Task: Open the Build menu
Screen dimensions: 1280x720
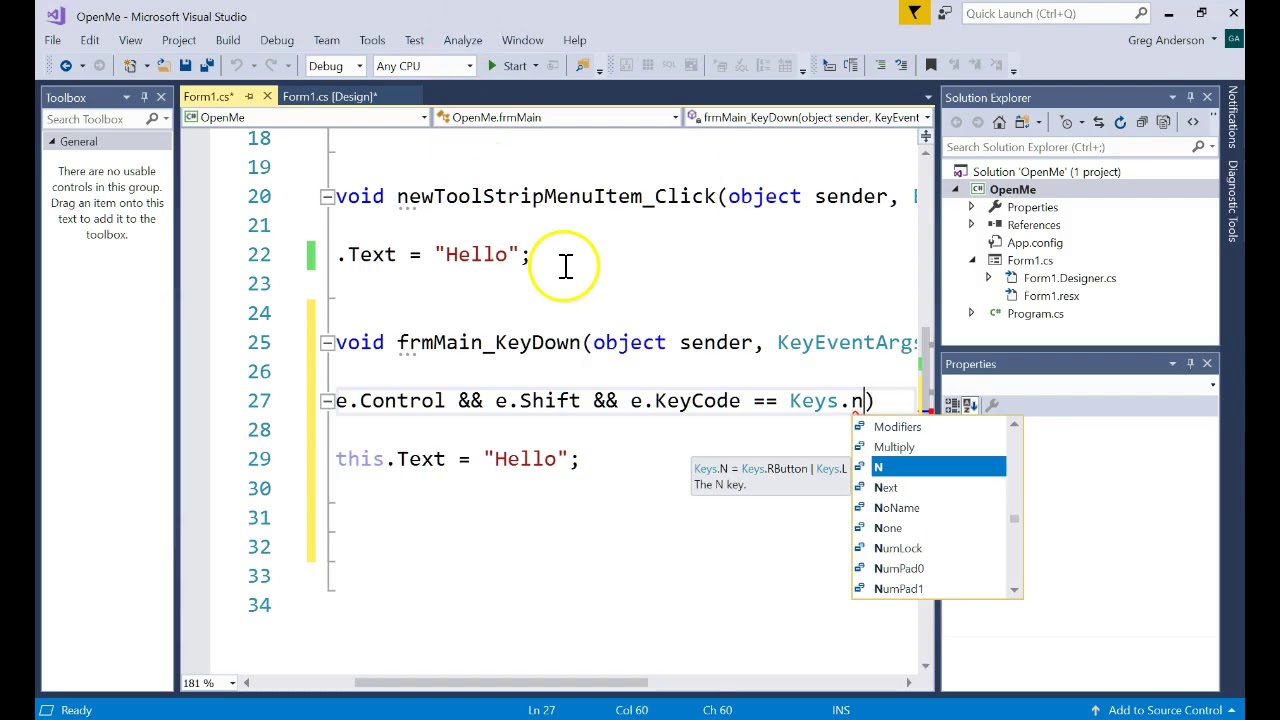Action: tap(228, 40)
